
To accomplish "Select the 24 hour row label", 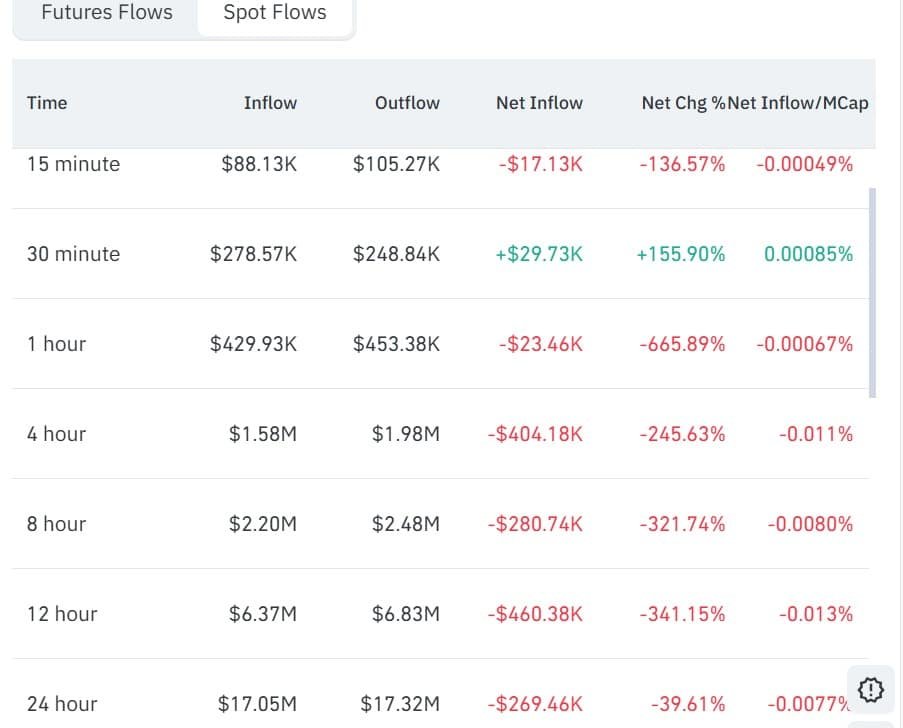I will [62, 704].
